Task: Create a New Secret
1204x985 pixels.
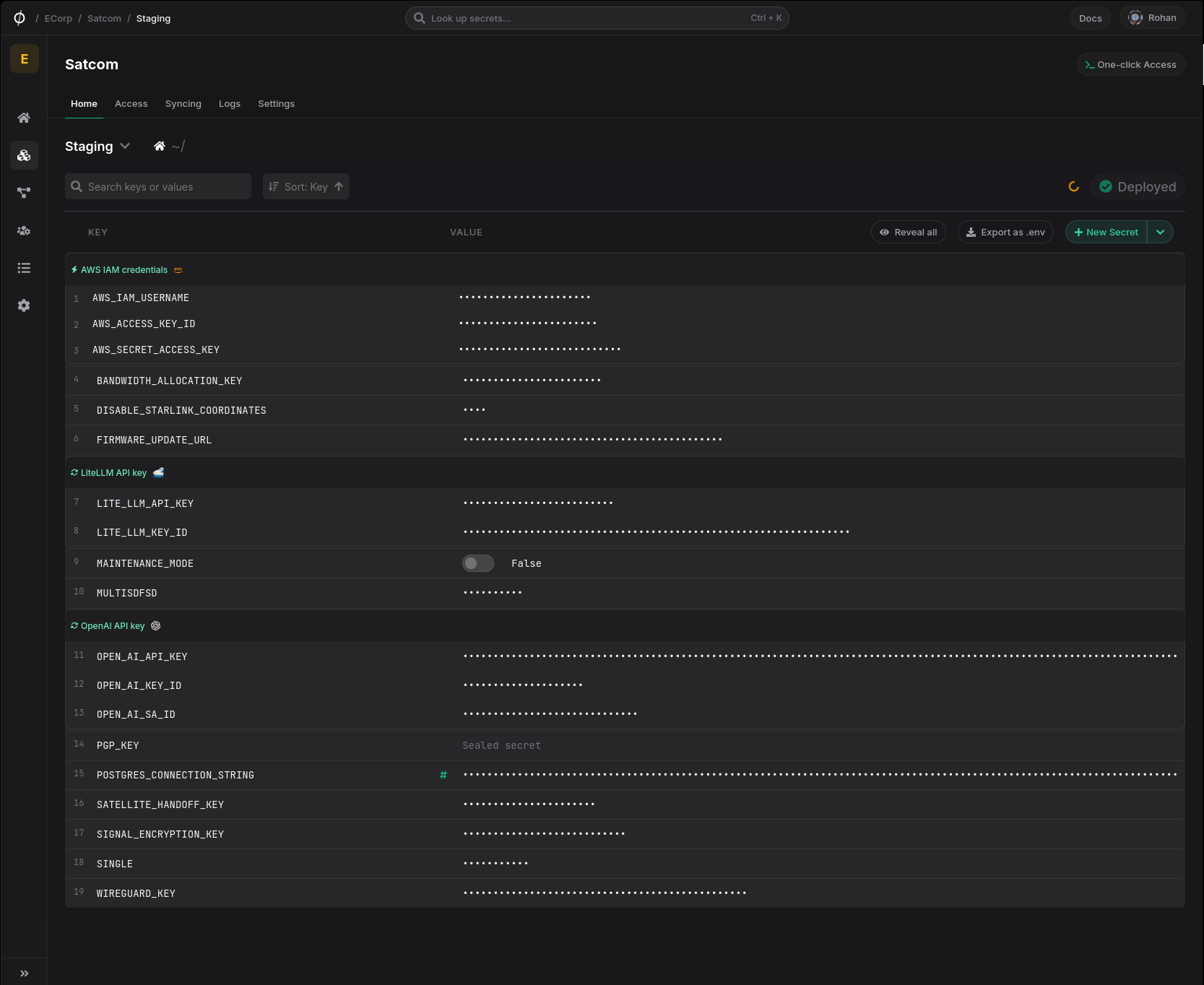Action: click(x=1106, y=233)
